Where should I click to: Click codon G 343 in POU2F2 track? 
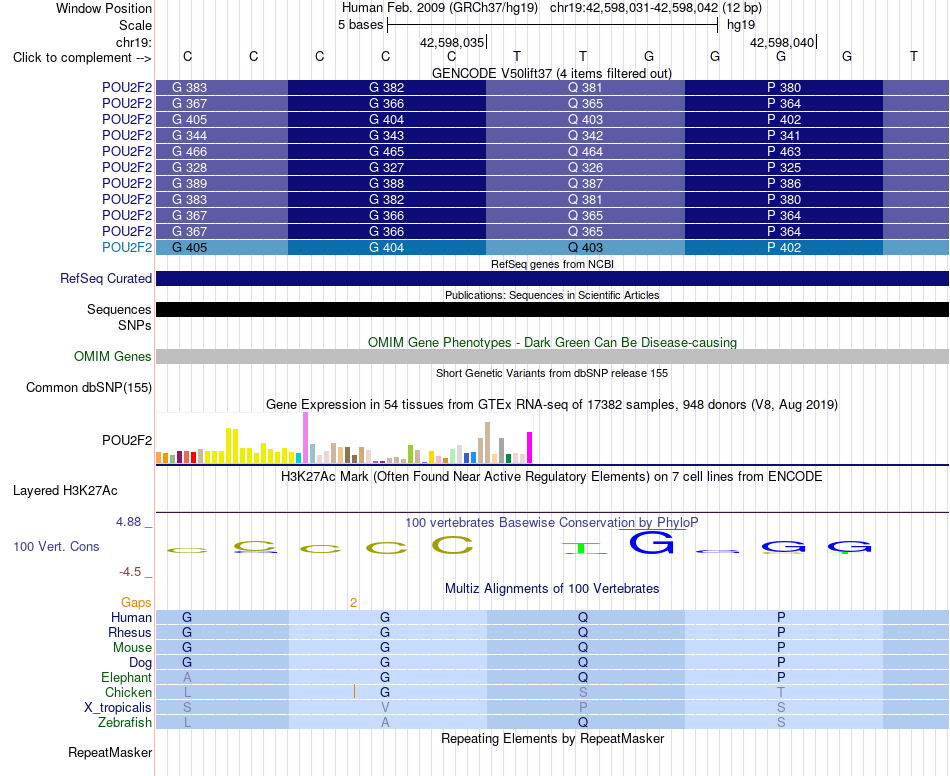[387, 136]
